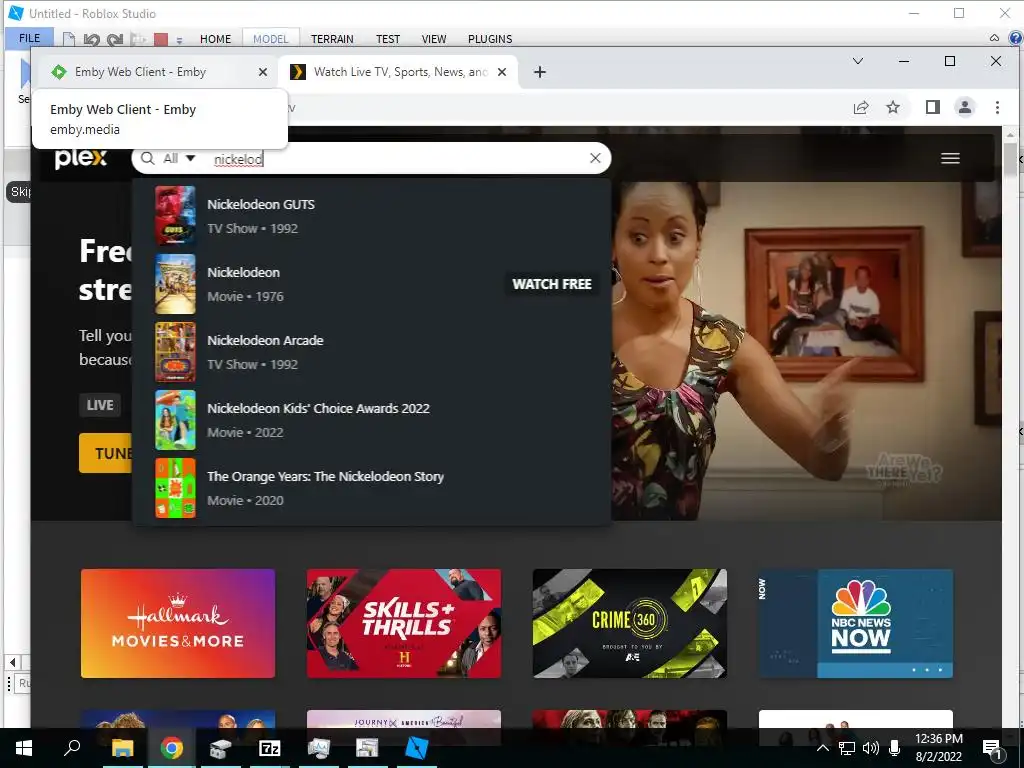Click Roblox Studio red stop icon
Image resolution: width=1024 pixels, height=768 pixels.
[161, 39]
